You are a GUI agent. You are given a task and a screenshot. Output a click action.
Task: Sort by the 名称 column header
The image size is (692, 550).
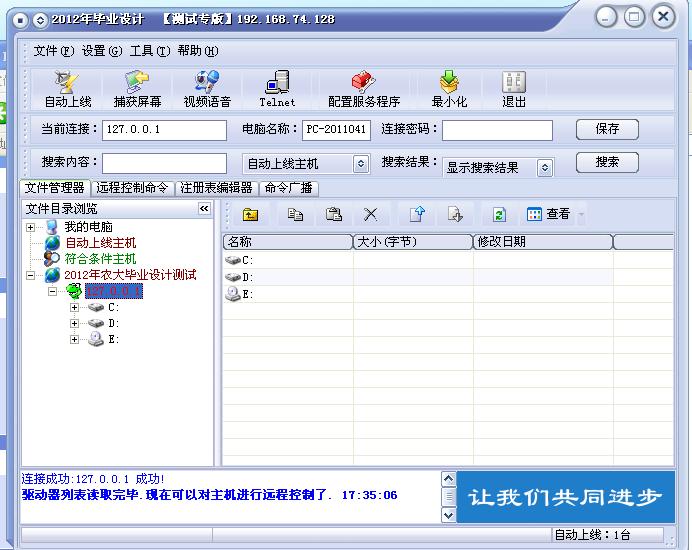(x=288, y=242)
